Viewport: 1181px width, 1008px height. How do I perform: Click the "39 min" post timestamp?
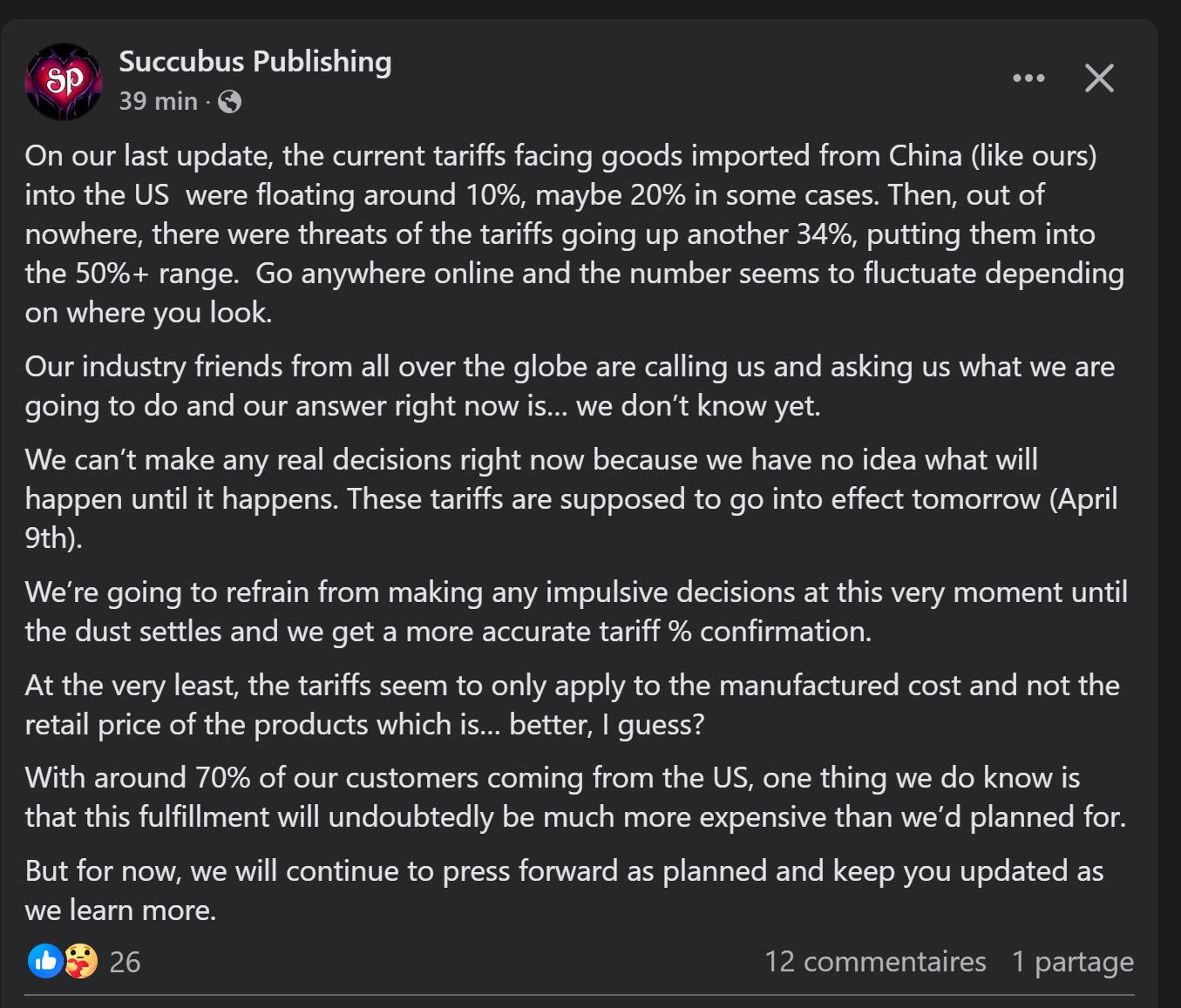pos(158,102)
